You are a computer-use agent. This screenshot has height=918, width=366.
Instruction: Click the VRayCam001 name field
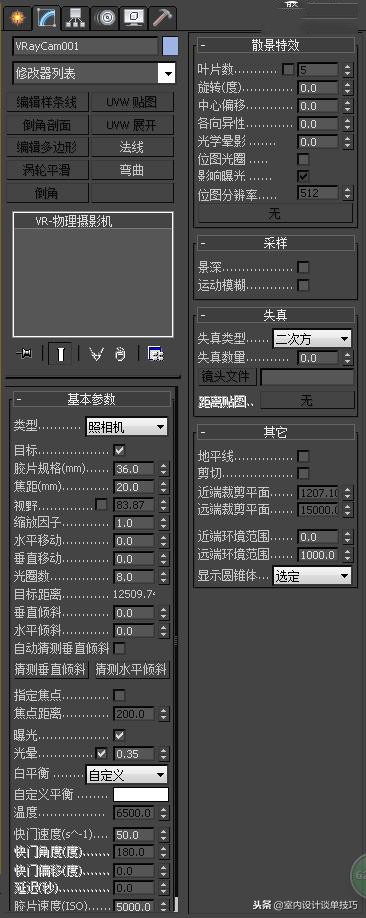click(x=85, y=46)
